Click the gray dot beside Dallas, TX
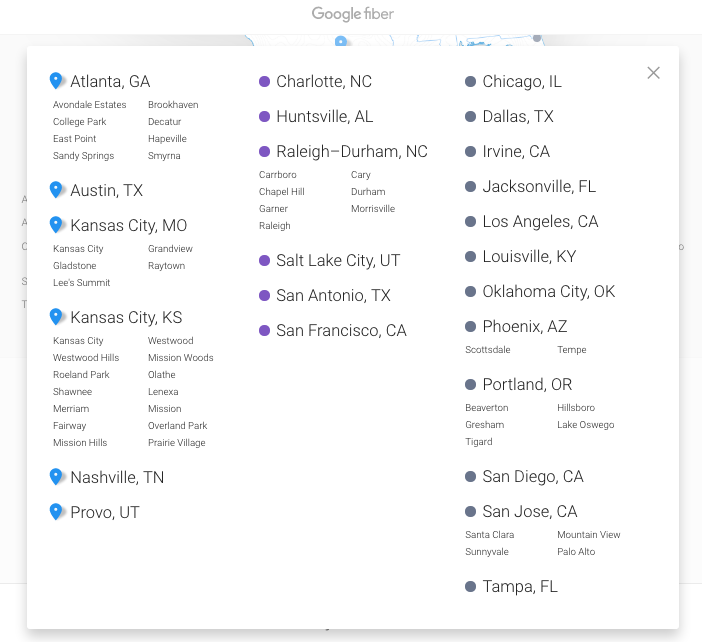 (471, 116)
